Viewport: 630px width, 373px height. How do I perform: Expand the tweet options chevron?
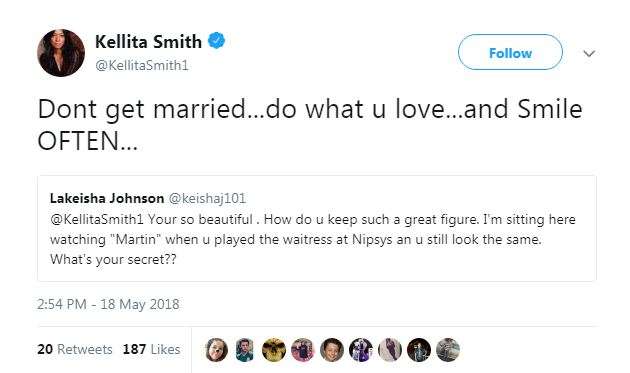[x=589, y=53]
